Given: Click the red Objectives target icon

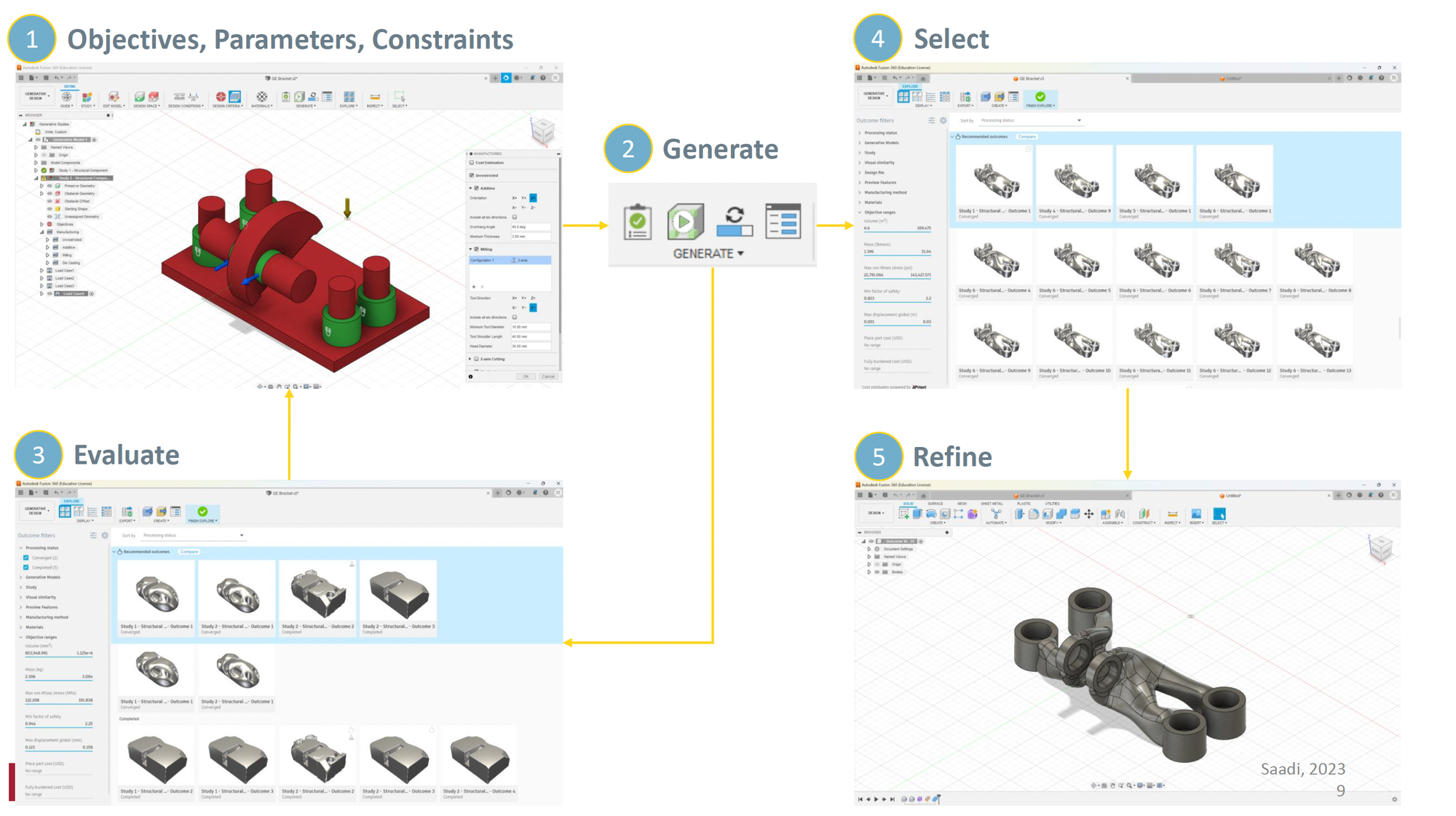Looking at the screenshot, I should coord(221,97).
